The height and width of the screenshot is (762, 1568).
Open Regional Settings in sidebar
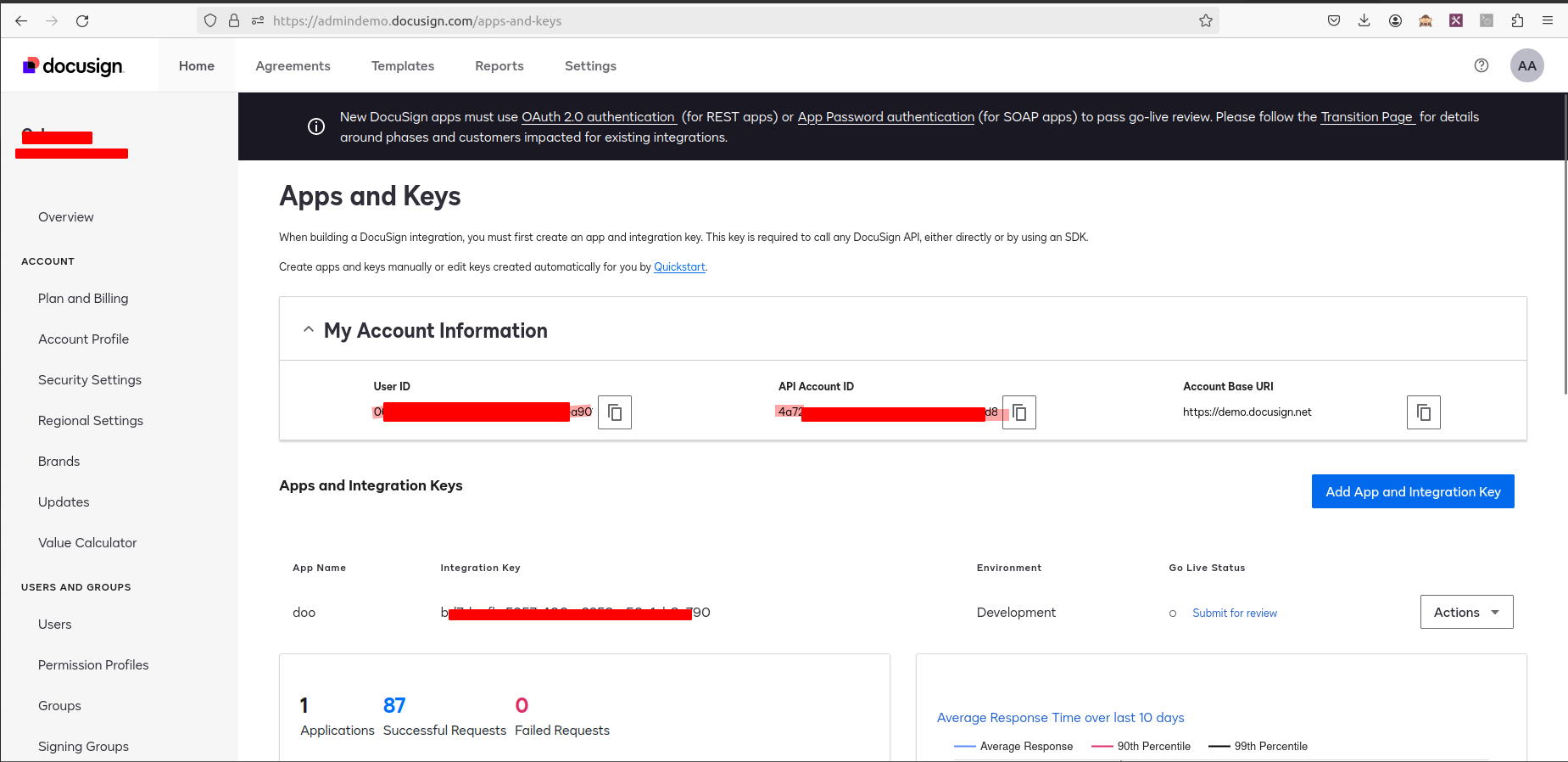pos(91,421)
